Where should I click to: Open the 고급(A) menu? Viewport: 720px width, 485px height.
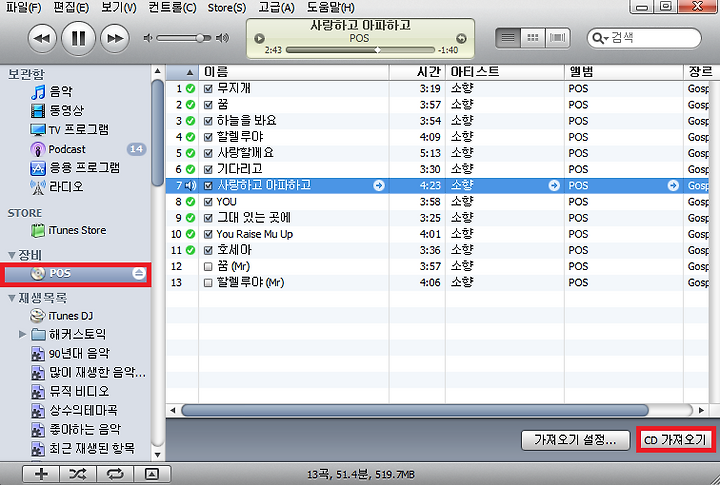[x=276, y=7]
